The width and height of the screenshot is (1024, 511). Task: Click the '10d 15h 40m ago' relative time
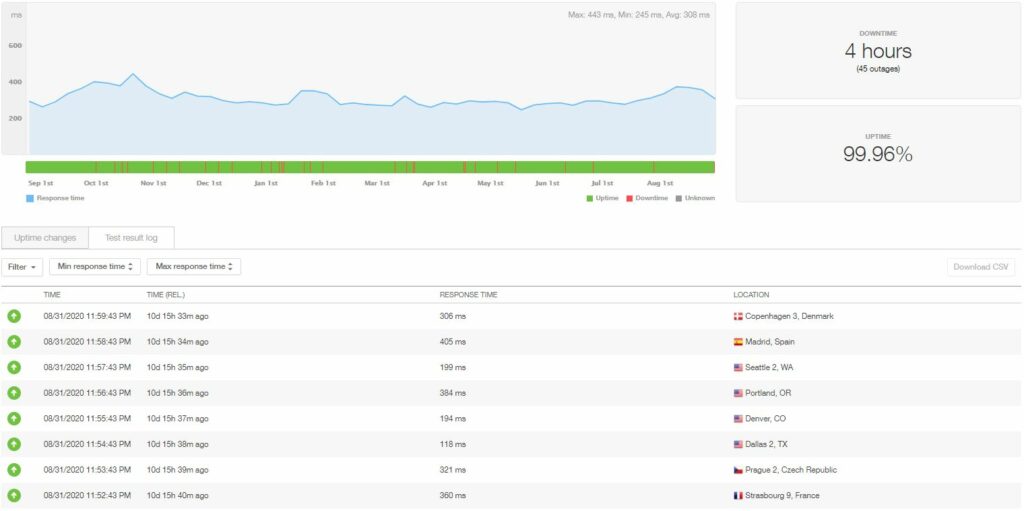pos(178,495)
